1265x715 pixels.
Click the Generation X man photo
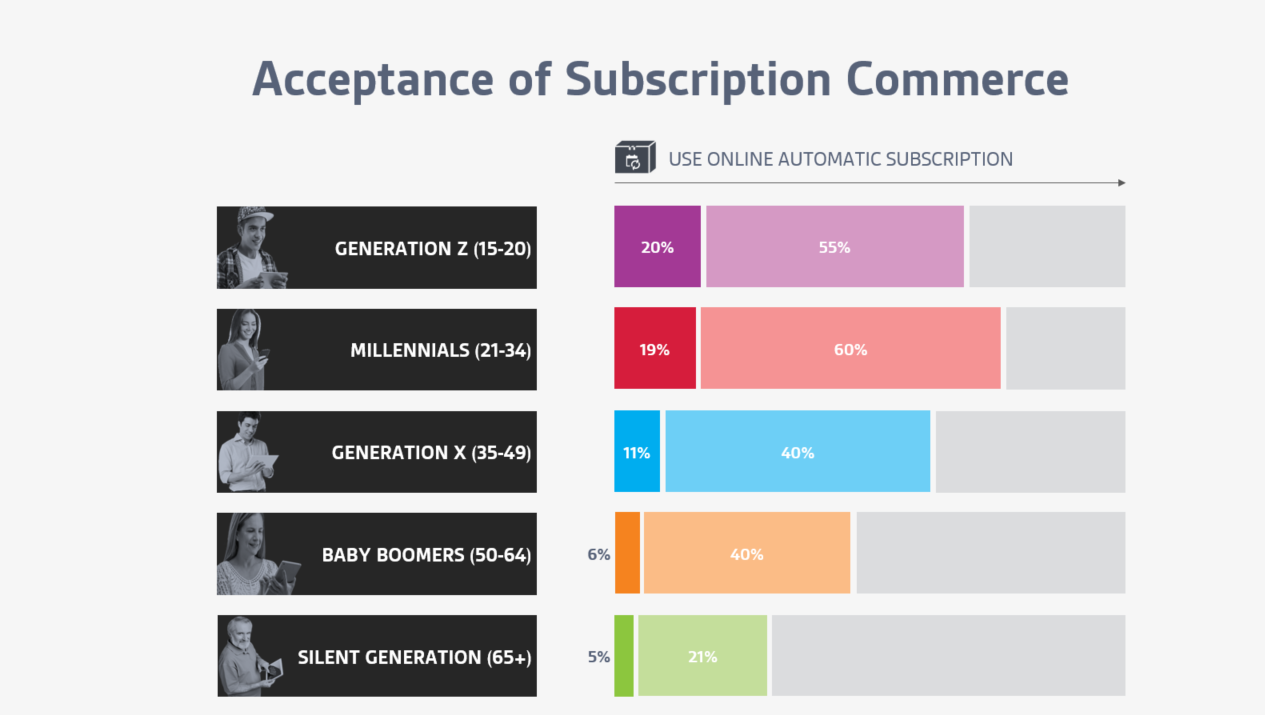pyautogui.click(x=247, y=451)
